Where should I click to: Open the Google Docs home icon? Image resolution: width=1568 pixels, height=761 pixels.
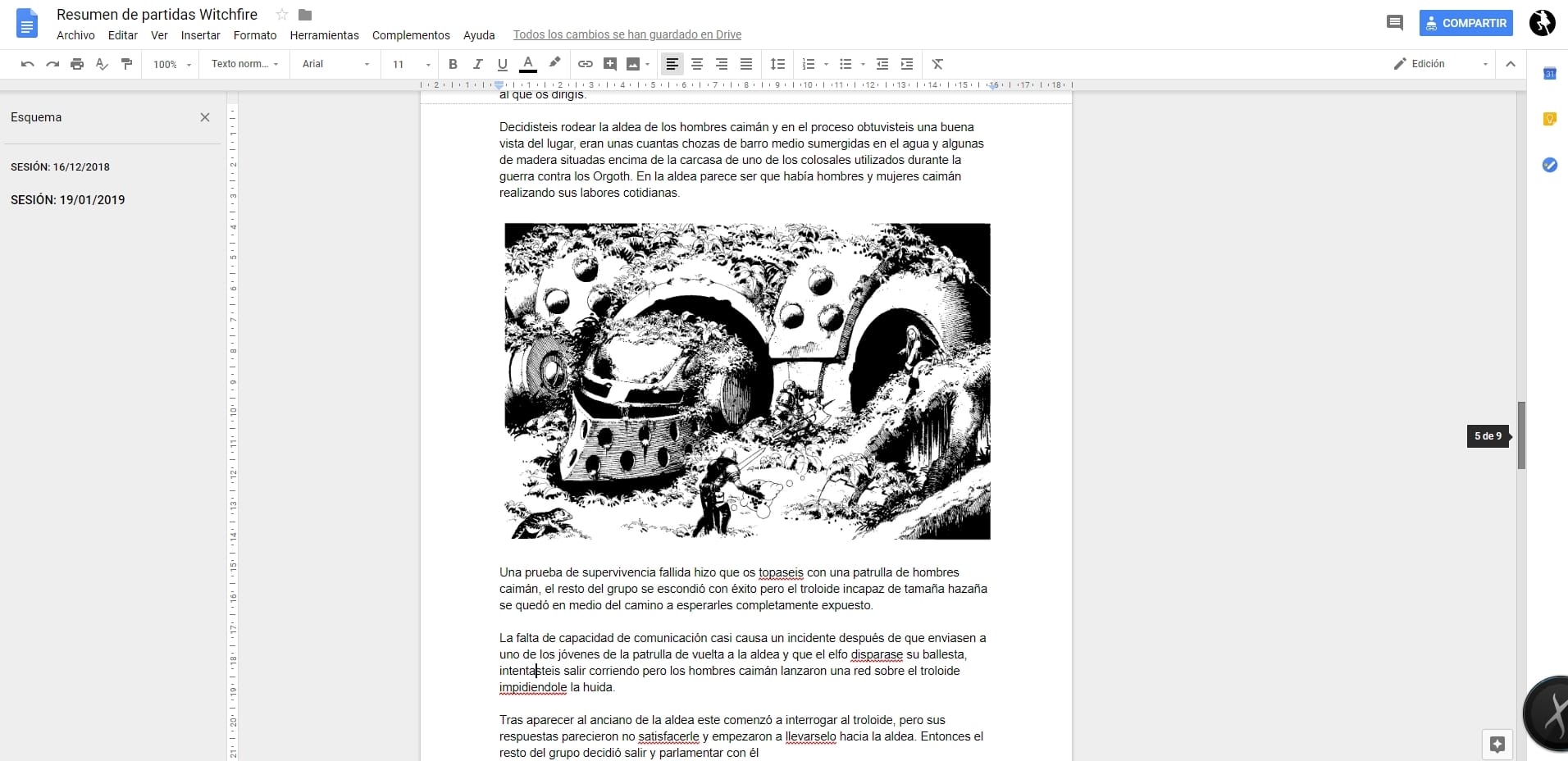[27, 23]
